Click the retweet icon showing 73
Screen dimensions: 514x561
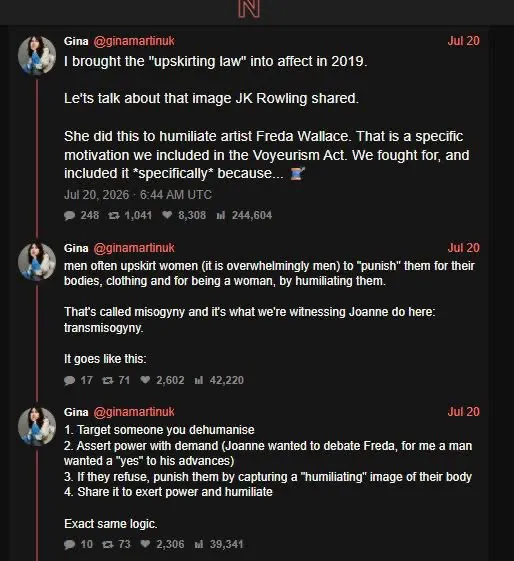point(108,544)
